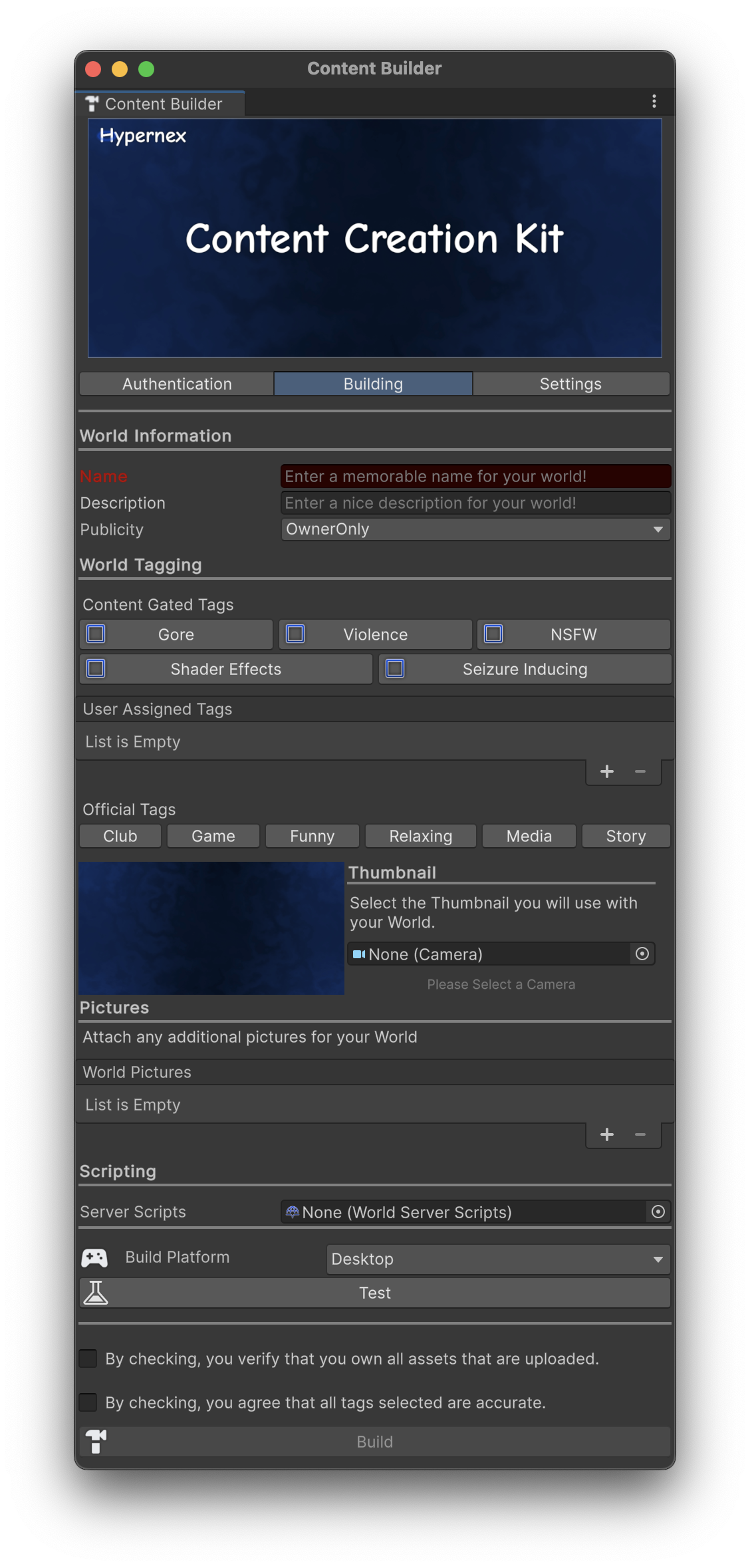The image size is (750, 1568).
Task: Add a World Picture with plus icon
Action: click(x=606, y=1134)
